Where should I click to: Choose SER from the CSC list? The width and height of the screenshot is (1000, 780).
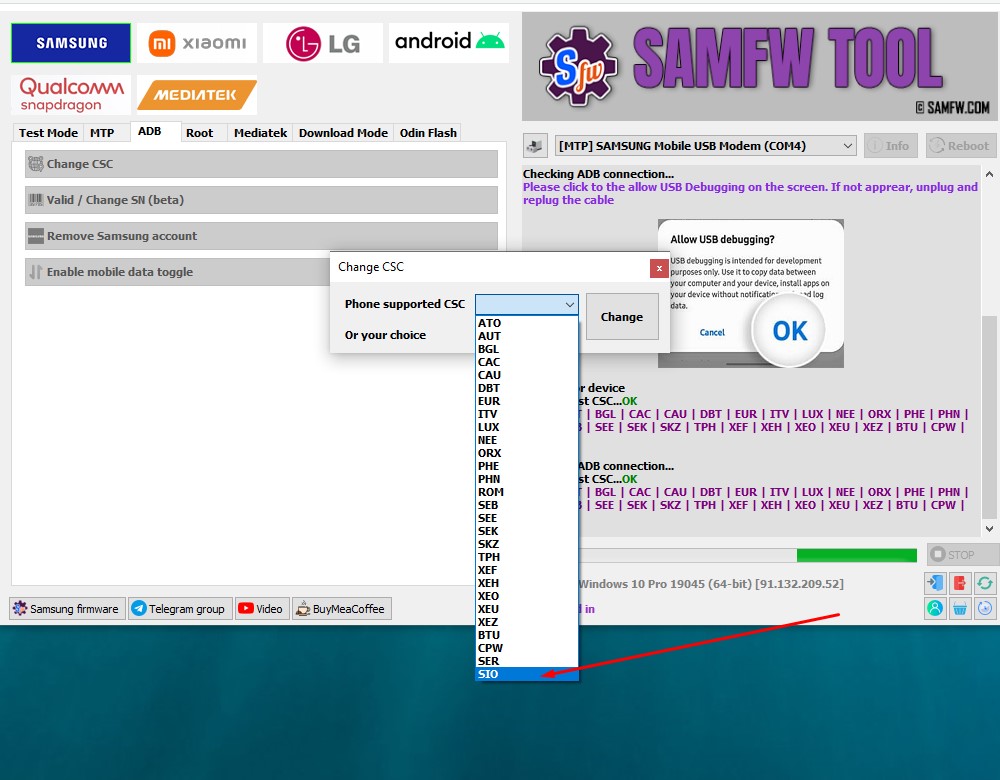click(527, 661)
